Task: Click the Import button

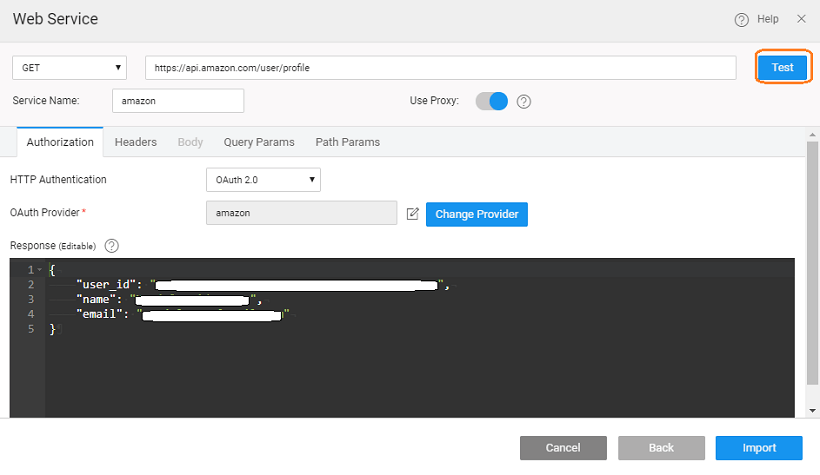Action: coord(758,447)
